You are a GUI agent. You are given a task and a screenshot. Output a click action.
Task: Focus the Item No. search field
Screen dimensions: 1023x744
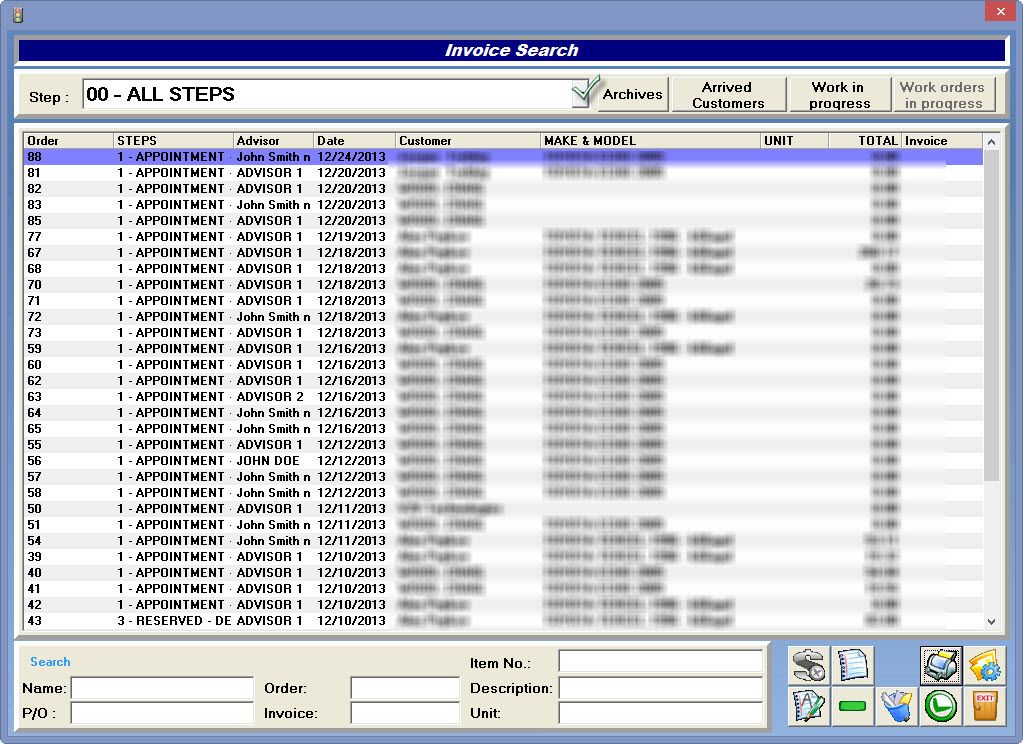[660, 662]
